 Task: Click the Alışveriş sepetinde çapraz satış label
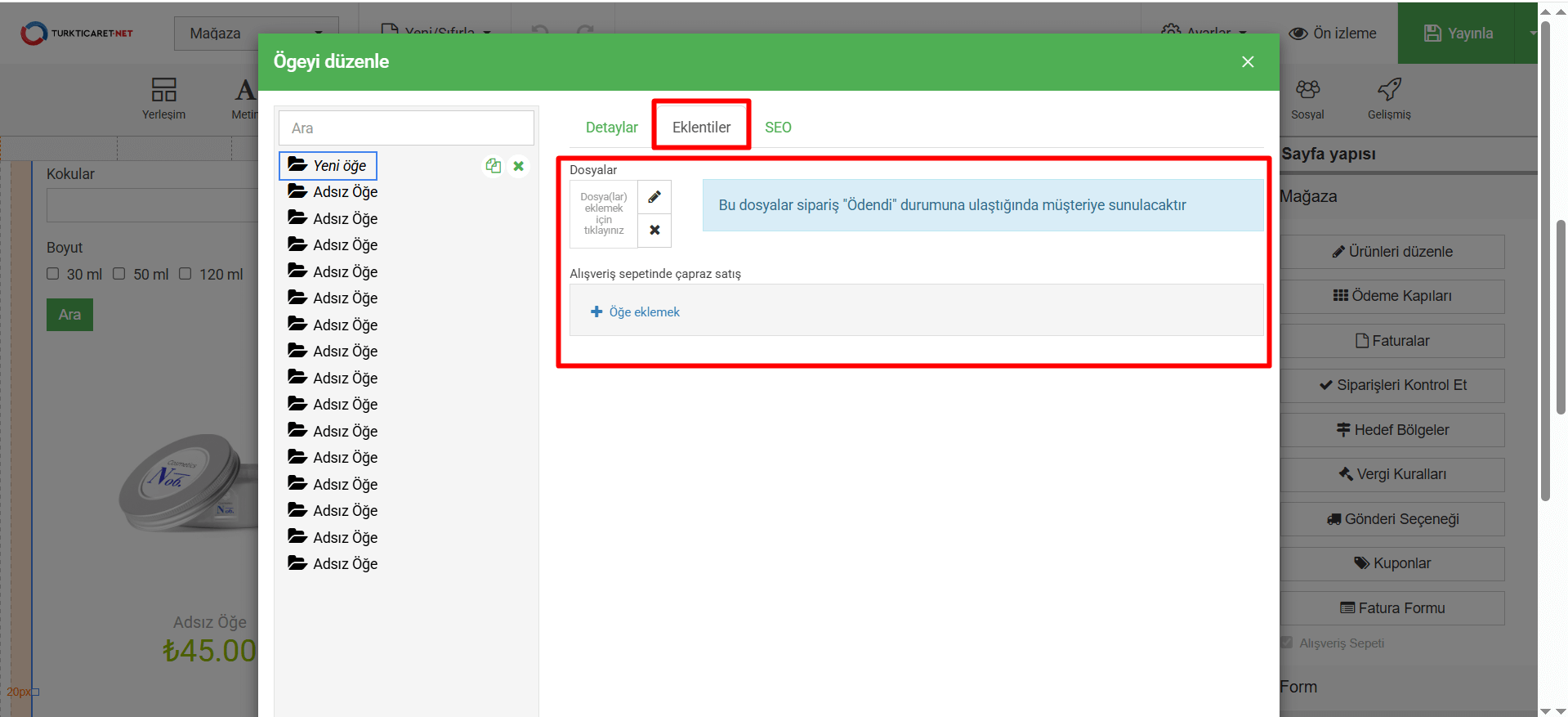pyautogui.click(x=655, y=274)
